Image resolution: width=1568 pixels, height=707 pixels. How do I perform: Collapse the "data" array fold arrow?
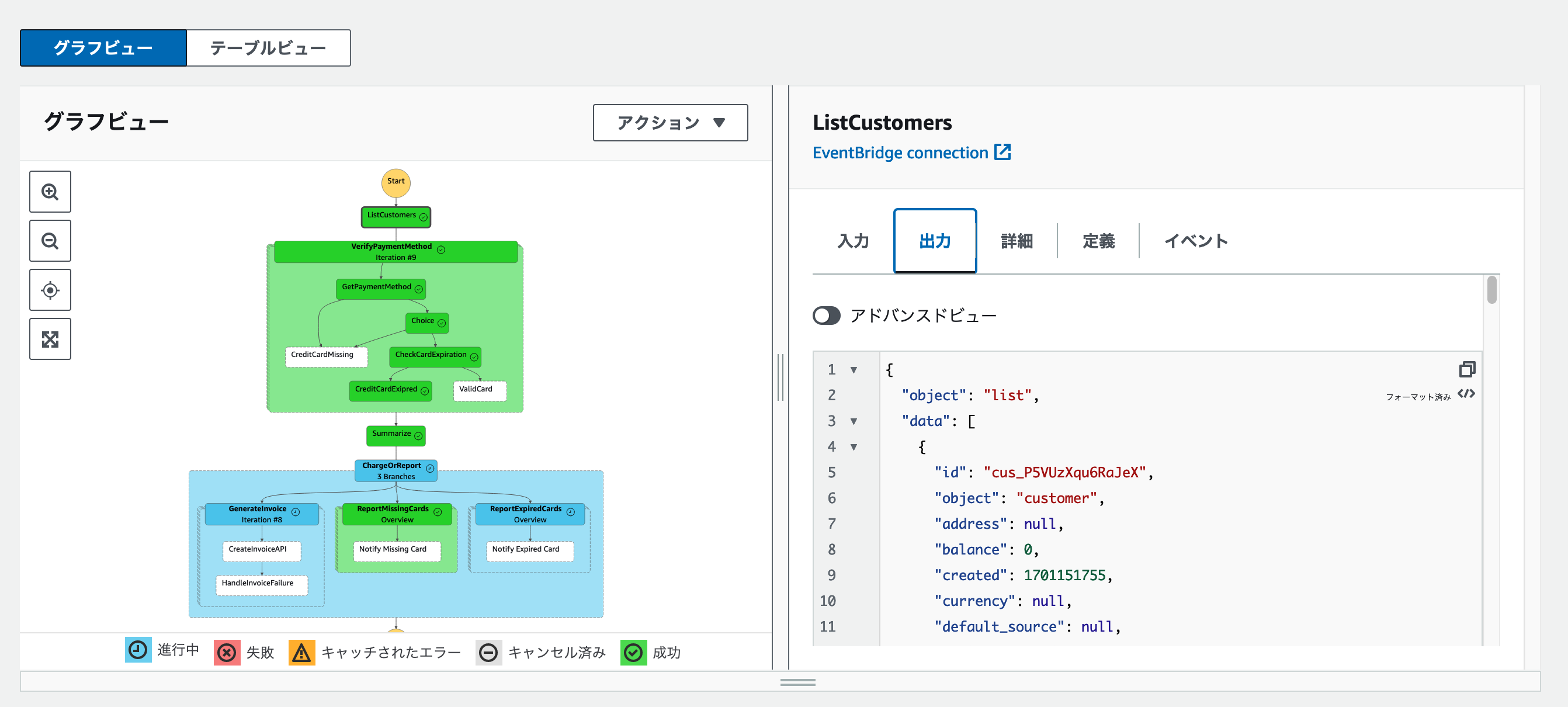click(x=854, y=421)
